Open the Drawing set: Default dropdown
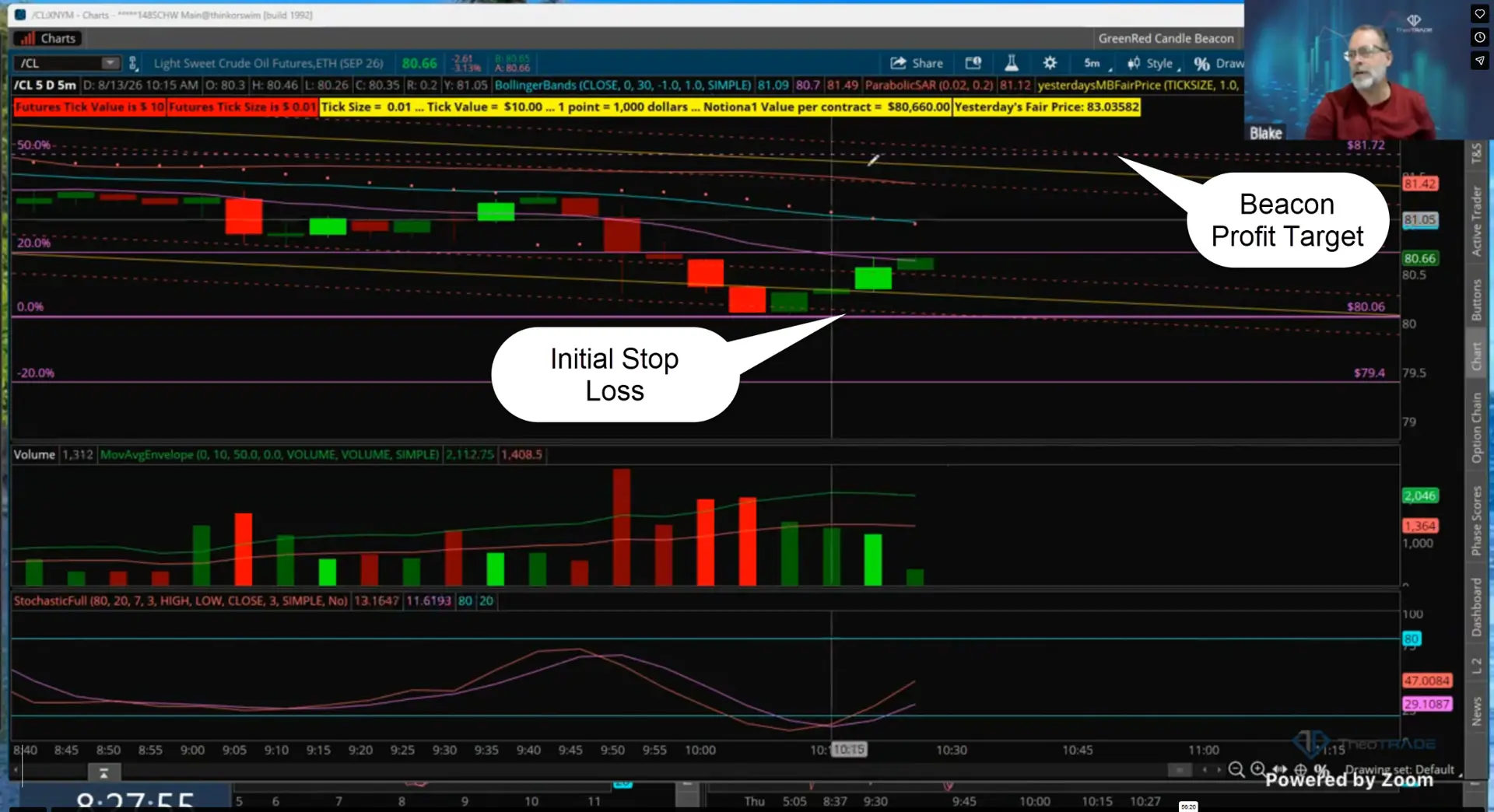 pos(1403,769)
